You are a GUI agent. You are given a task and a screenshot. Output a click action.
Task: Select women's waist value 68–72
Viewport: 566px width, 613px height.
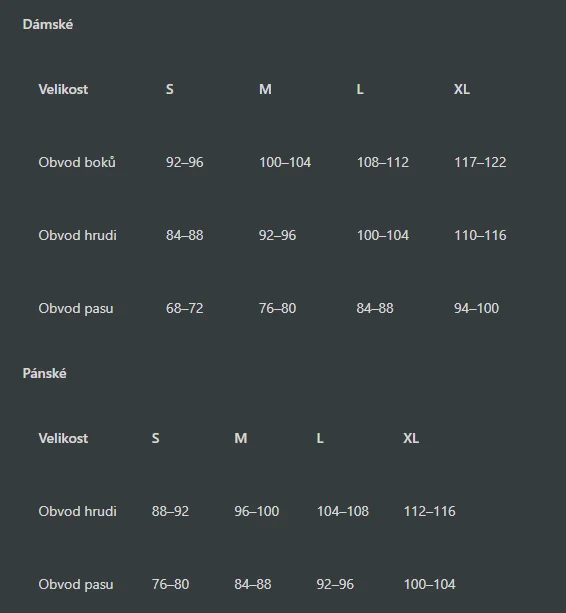(x=184, y=308)
